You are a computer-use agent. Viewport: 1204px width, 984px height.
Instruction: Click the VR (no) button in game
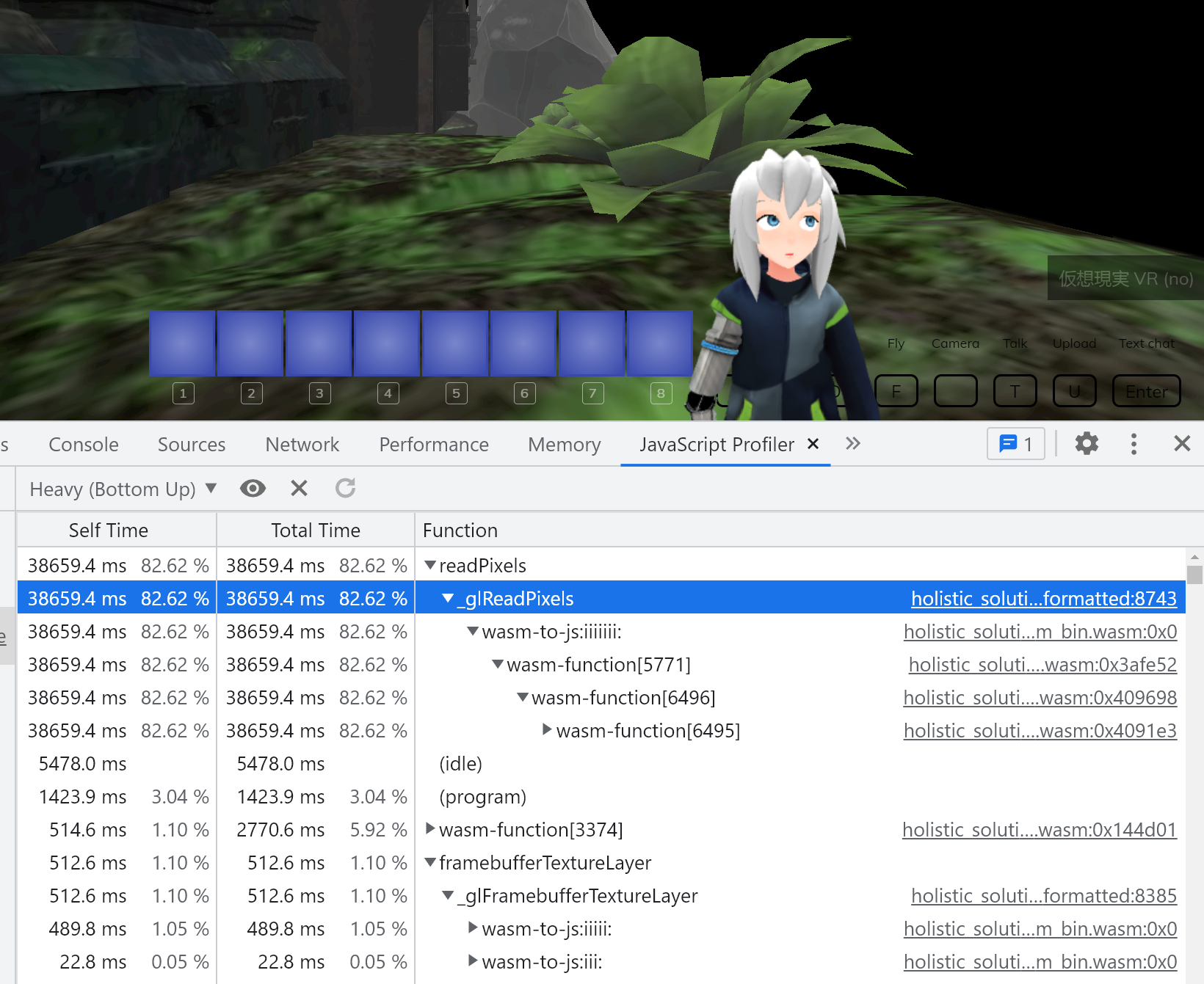tap(1125, 278)
